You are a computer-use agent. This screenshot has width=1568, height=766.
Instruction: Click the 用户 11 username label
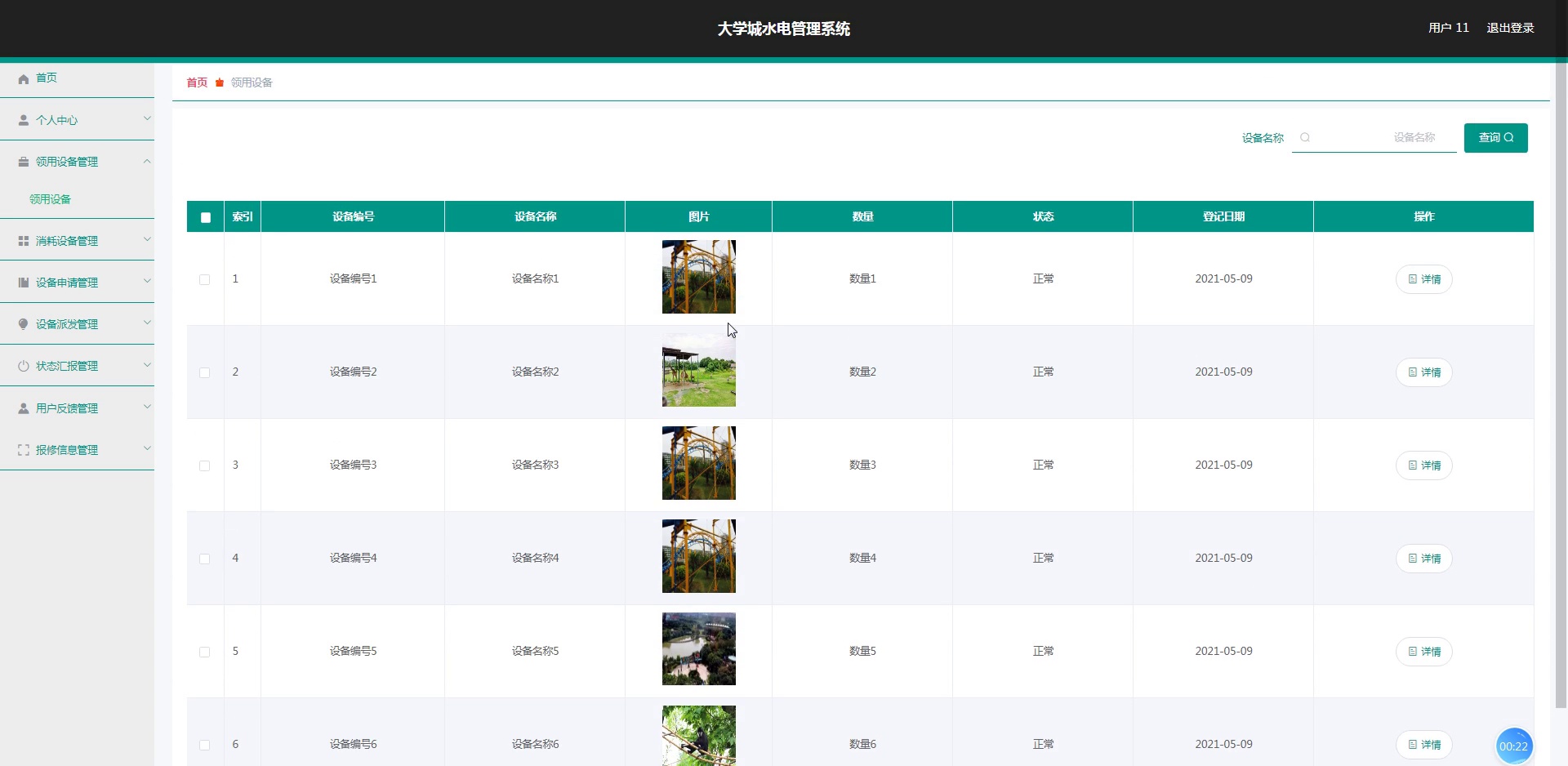coord(1448,28)
